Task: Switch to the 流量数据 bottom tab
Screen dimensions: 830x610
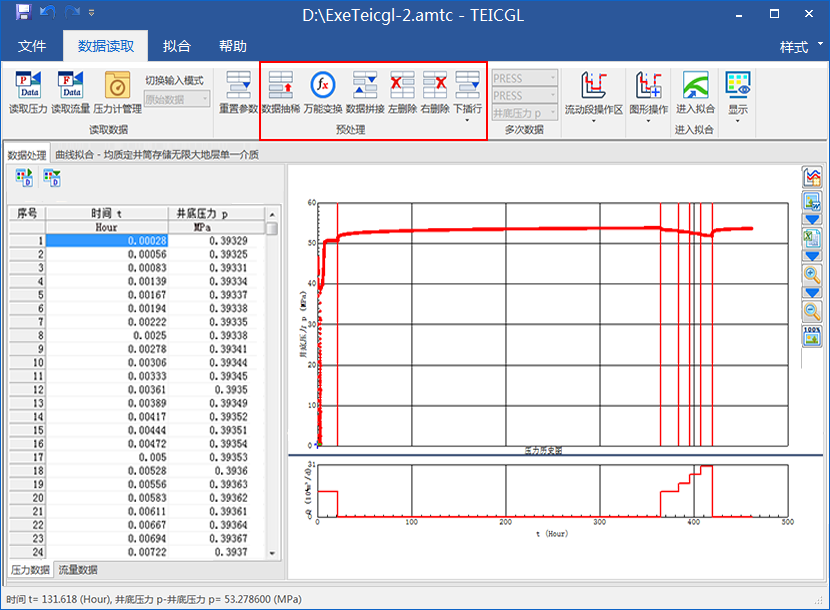Action: pos(76,570)
